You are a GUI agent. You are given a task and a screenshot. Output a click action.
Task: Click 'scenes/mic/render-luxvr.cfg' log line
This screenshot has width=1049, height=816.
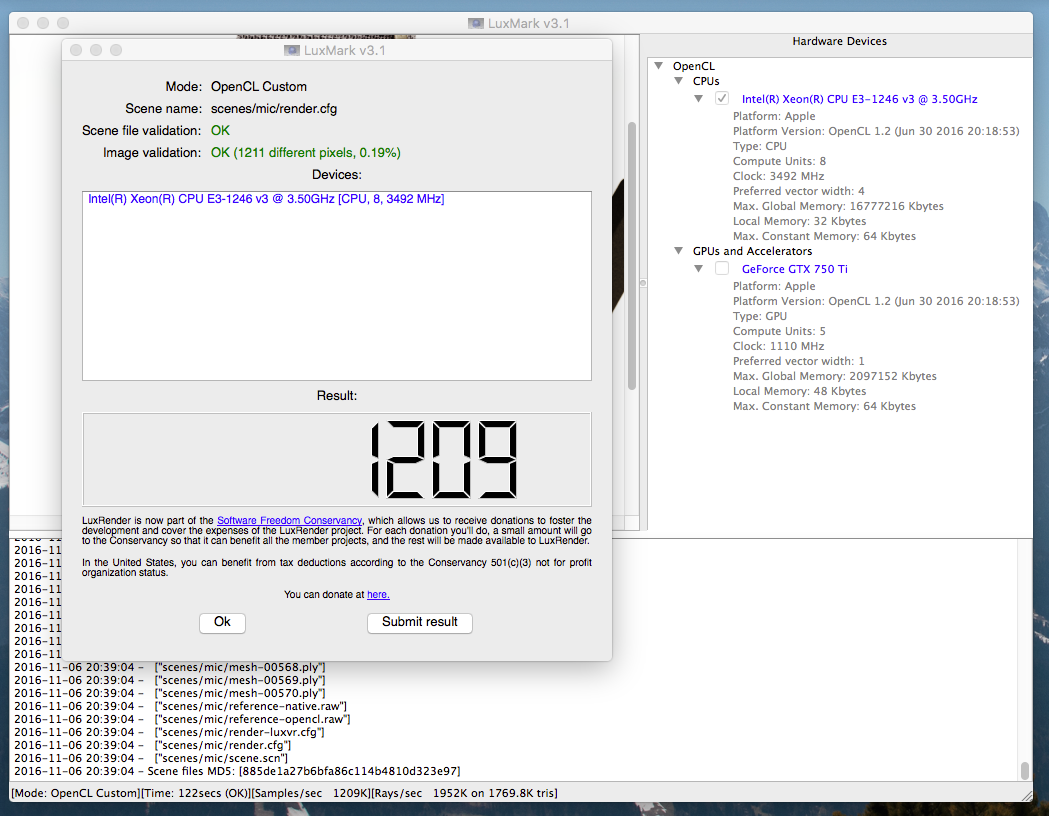tap(169, 732)
